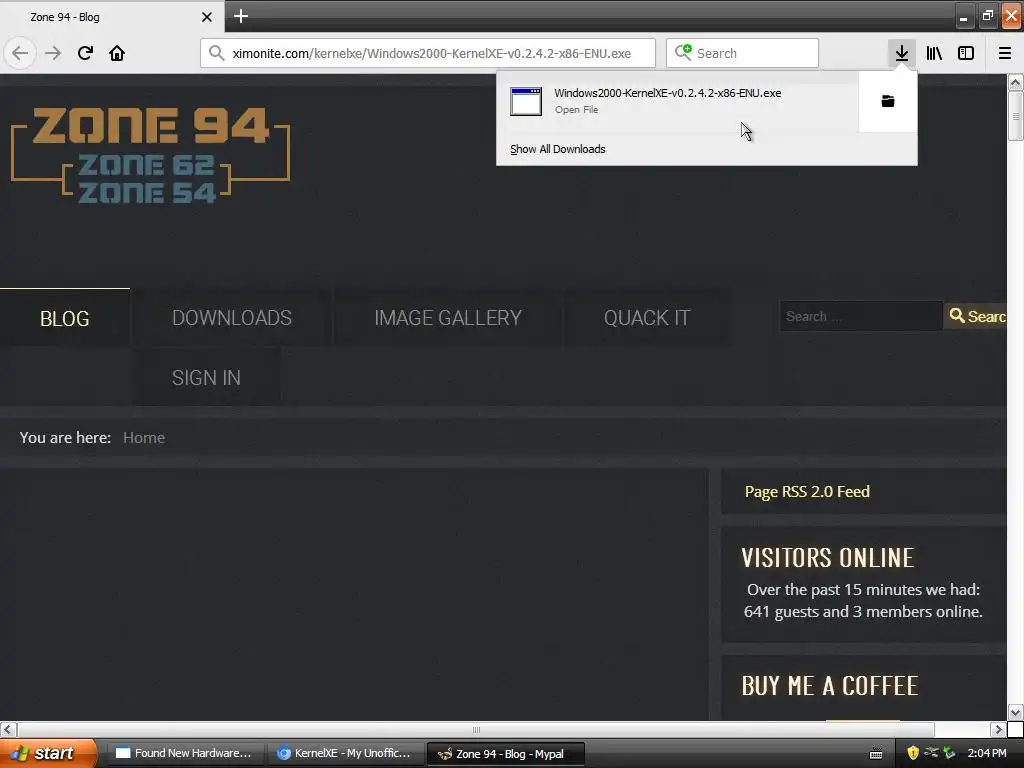
Task: Click the vertical scrollbar up arrow
Action: pyautogui.click(x=1015, y=82)
